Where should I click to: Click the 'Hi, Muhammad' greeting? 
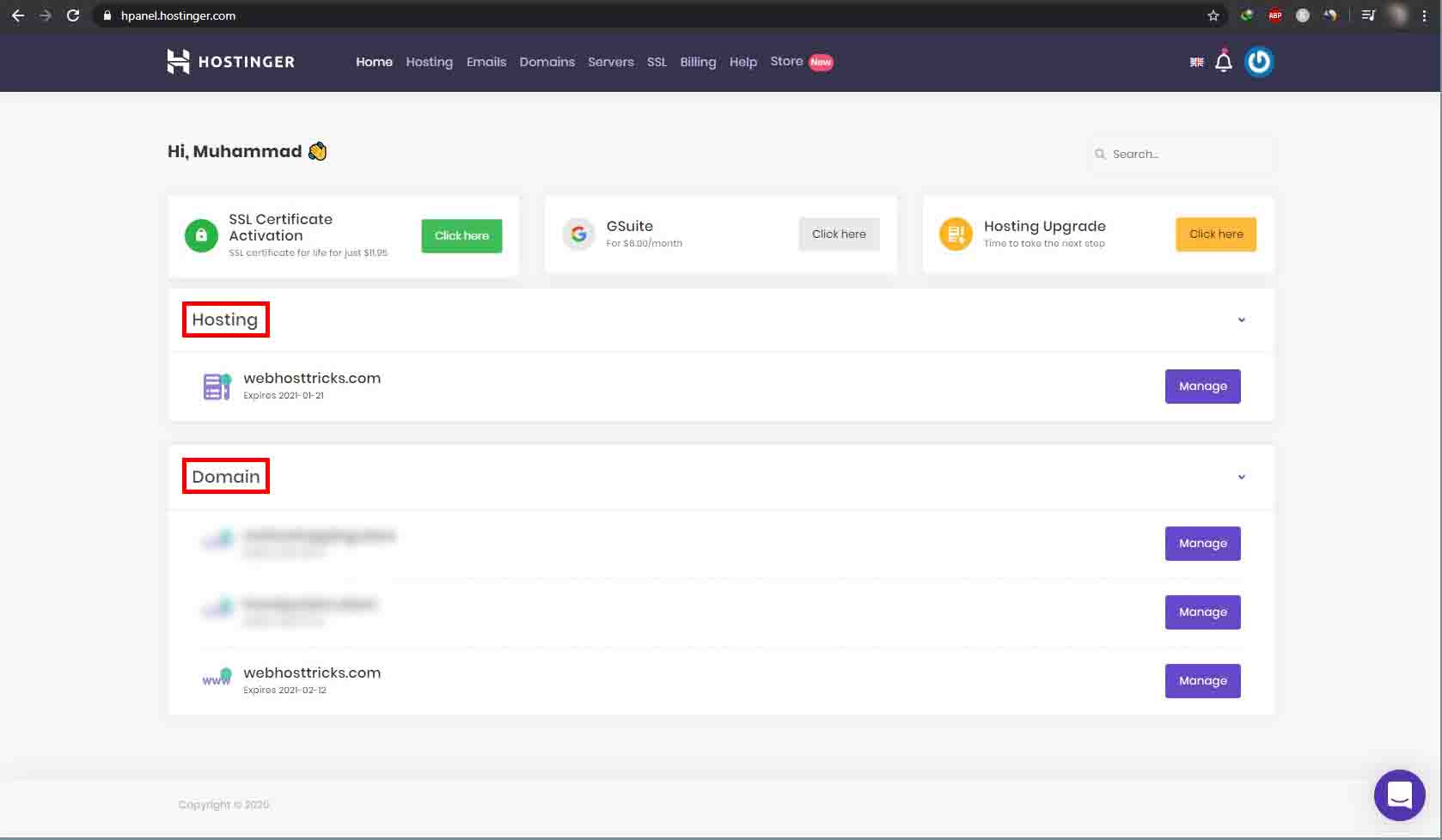point(235,151)
